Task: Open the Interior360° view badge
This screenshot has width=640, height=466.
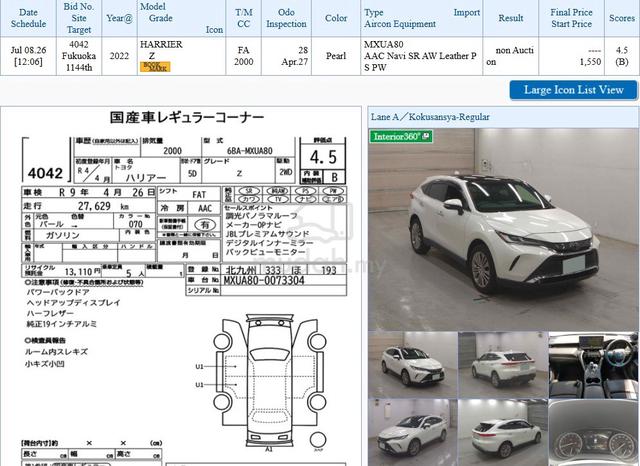Action: pyautogui.click(x=401, y=136)
